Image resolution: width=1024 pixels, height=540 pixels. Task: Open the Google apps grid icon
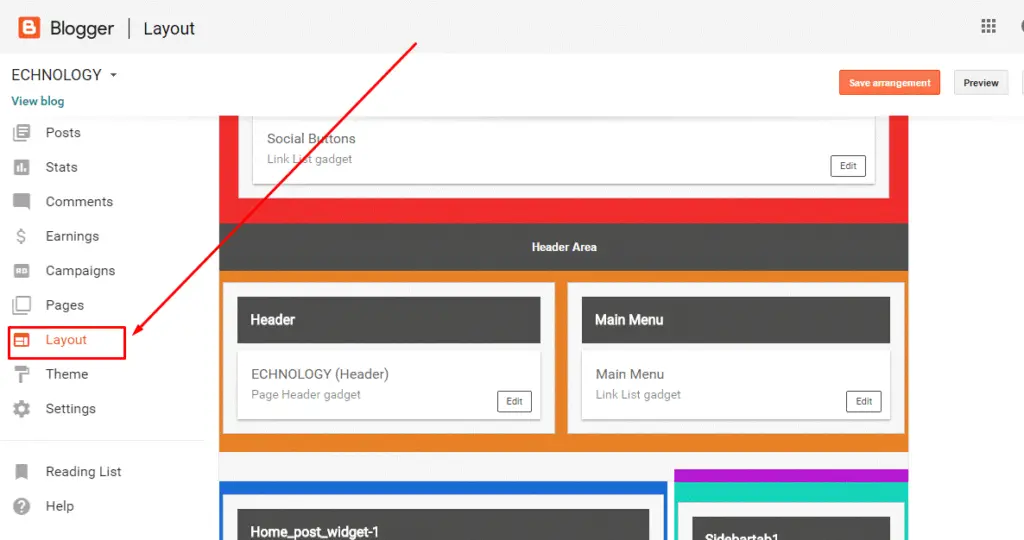point(988,26)
